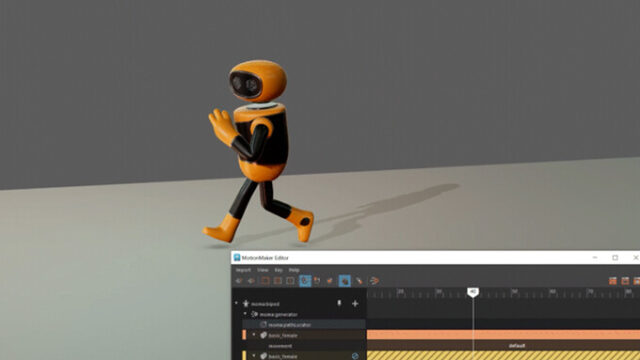Toggle the first blue-highlighted toolbar button

tap(305, 281)
